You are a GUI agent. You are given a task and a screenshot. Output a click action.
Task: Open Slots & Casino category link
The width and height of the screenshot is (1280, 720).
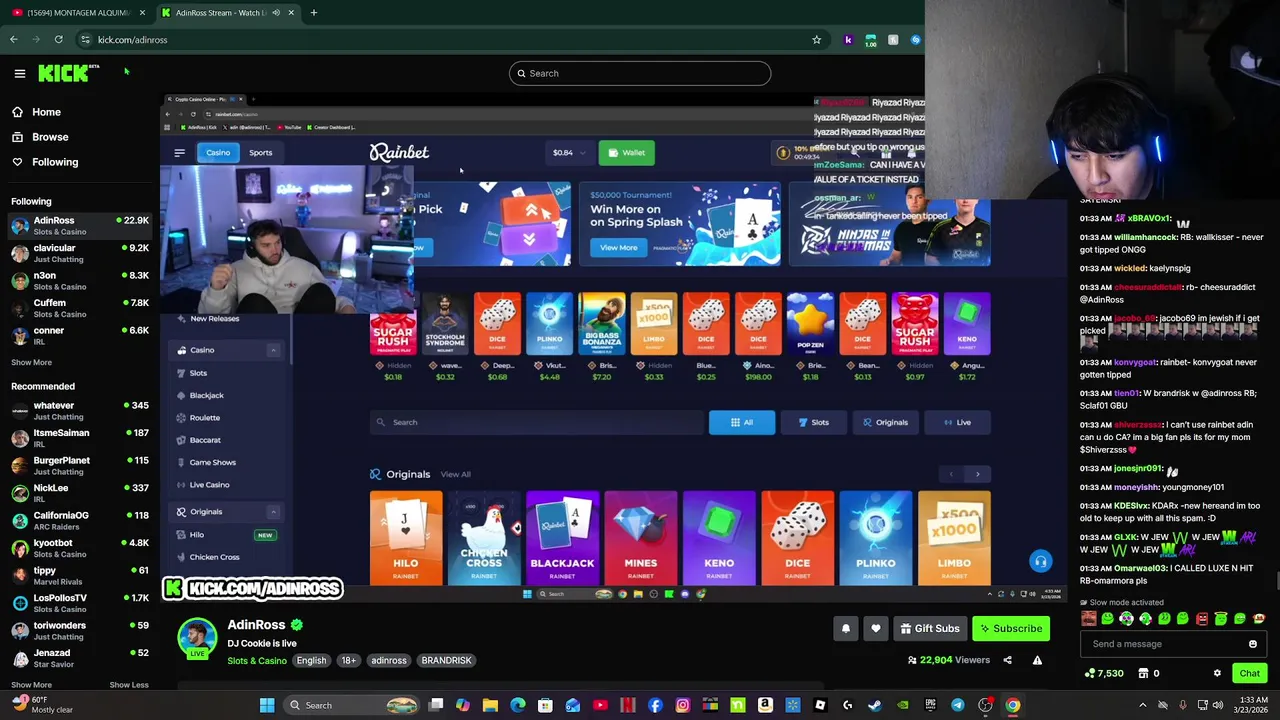pyautogui.click(x=256, y=661)
